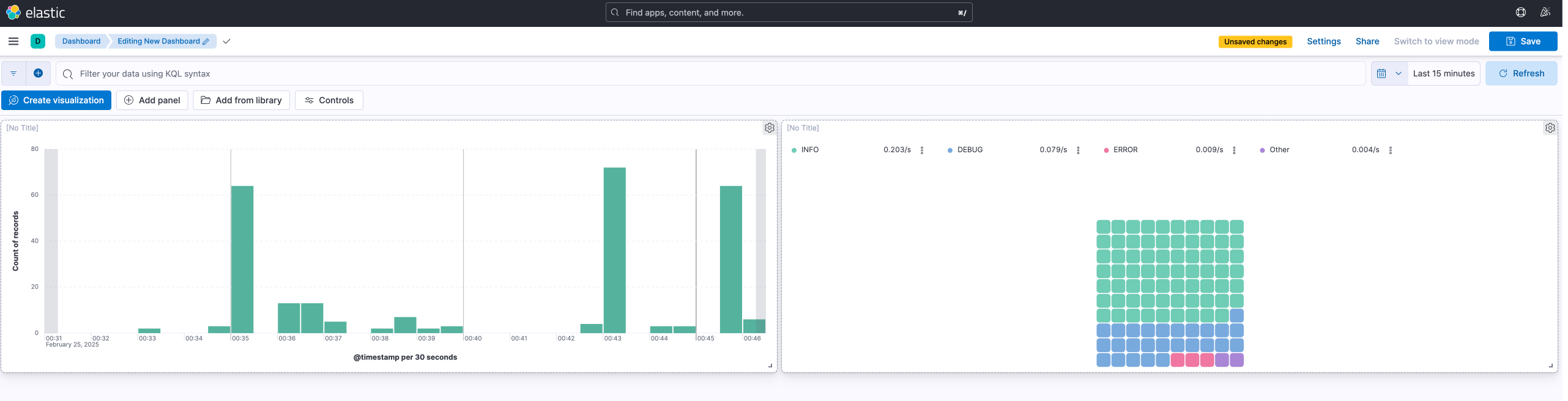Open ERROR legend options menu
The height and width of the screenshot is (401, 1568).
(x=1234, y=150)
